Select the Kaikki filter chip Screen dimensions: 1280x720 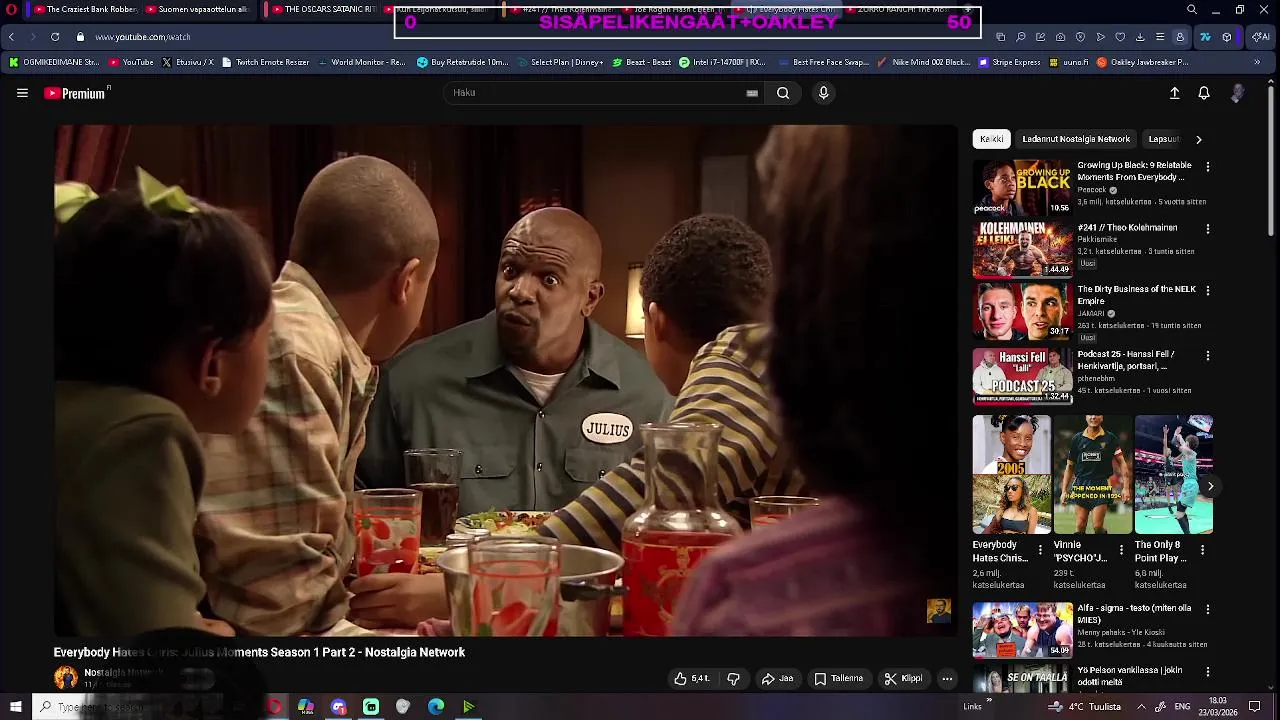(x=992, y=139)
